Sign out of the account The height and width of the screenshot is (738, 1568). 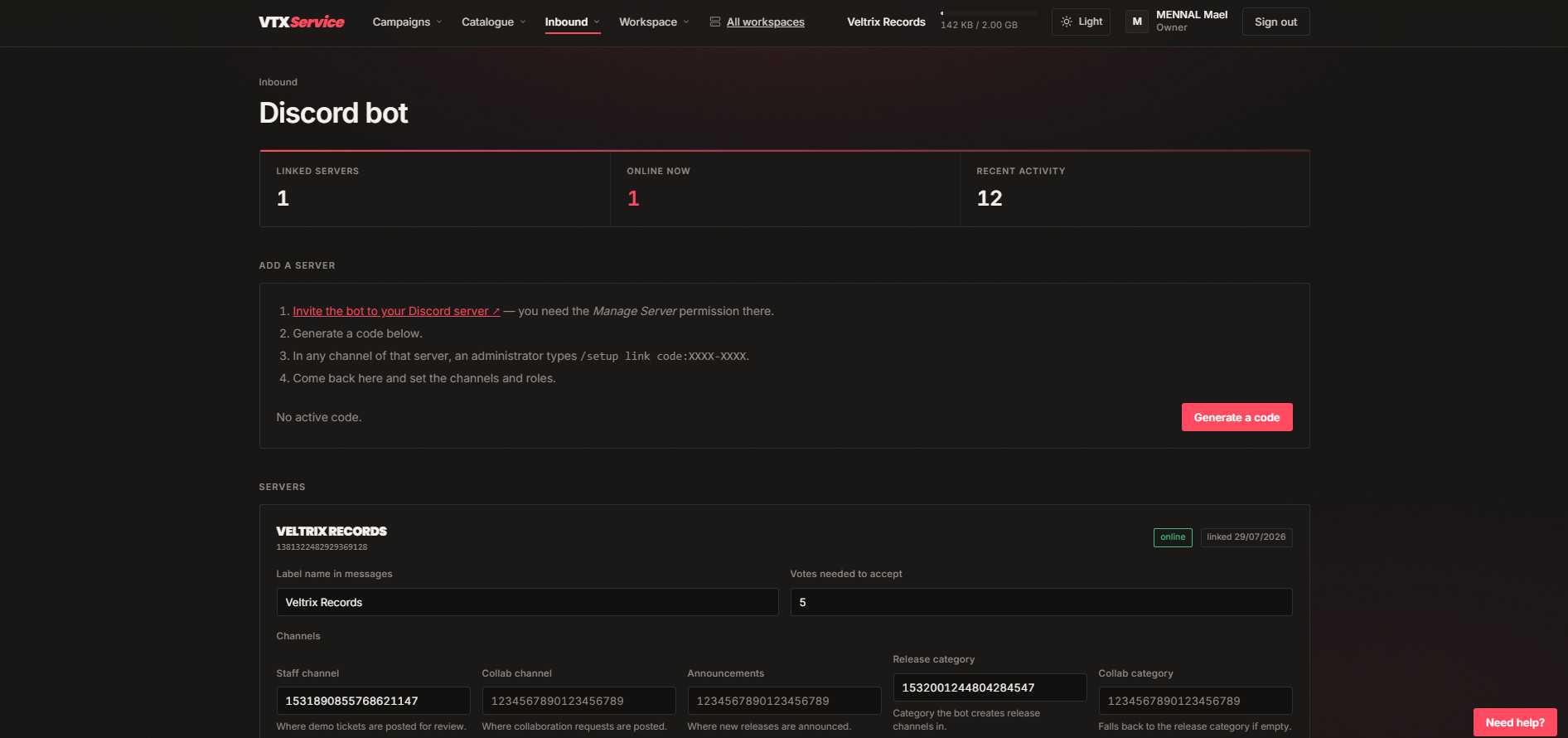[x=1275, y=22]
